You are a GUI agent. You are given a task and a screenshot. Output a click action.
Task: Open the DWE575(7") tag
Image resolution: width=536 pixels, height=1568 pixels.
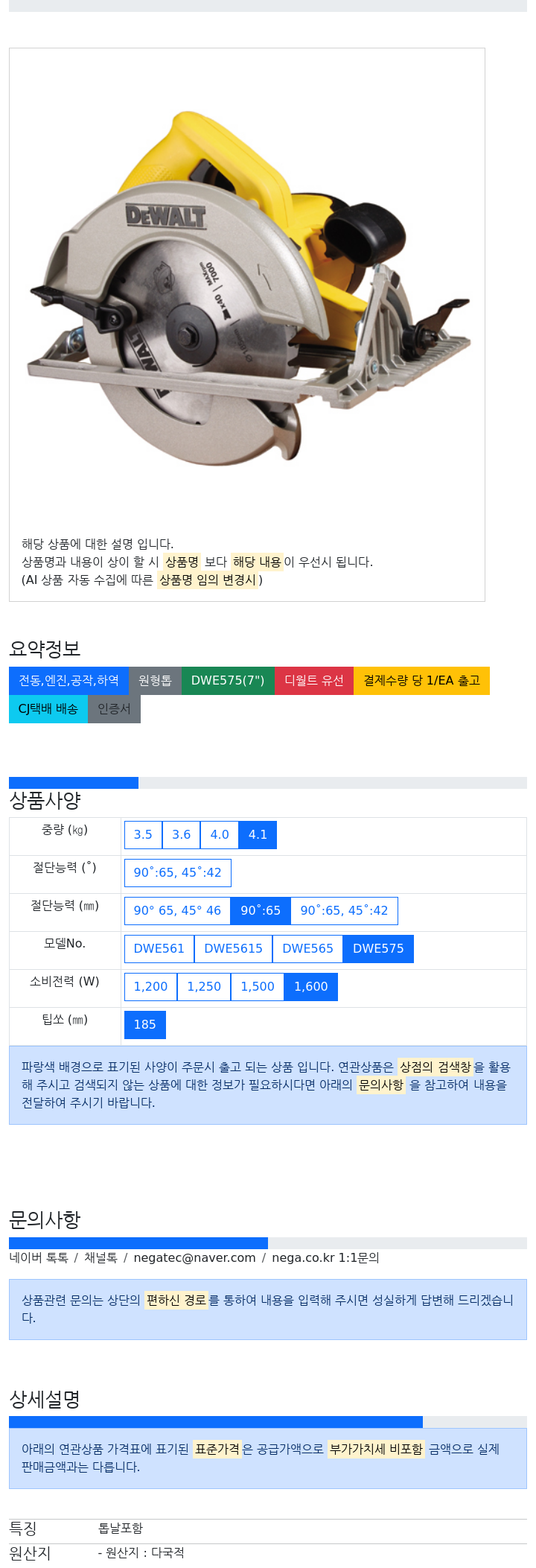[228, 681]
